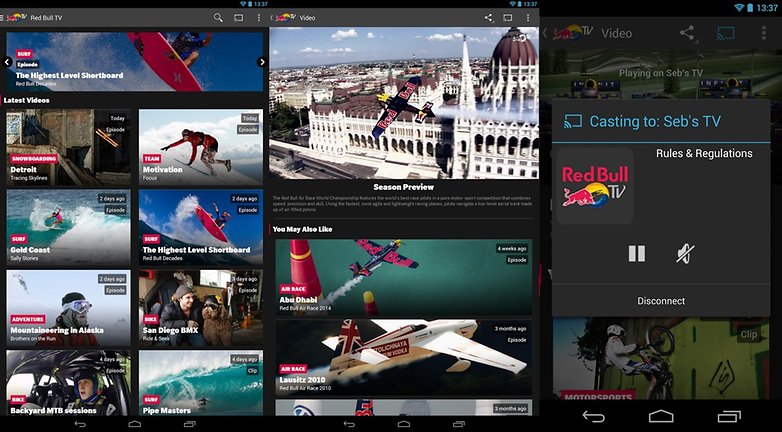Select the Season Preview title
This screenshot has height=432, width=782.
coord(403,187)
